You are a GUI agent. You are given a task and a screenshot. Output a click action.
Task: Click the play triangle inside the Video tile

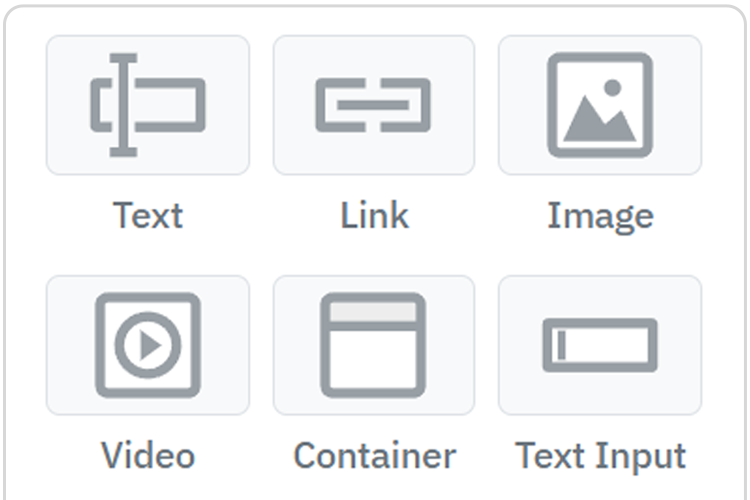tap(150, 345)
